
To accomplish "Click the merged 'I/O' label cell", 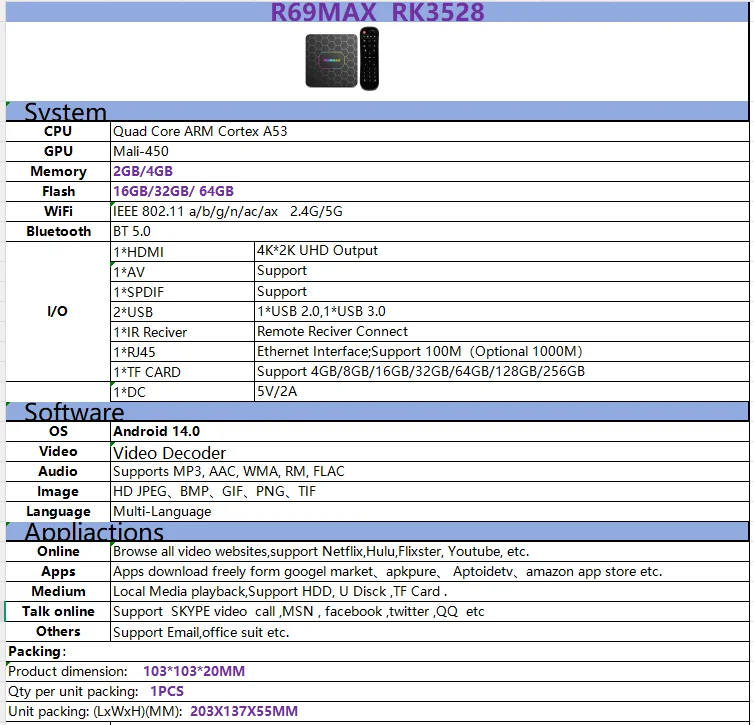I will pyautogui.click(x=58, y=312).
